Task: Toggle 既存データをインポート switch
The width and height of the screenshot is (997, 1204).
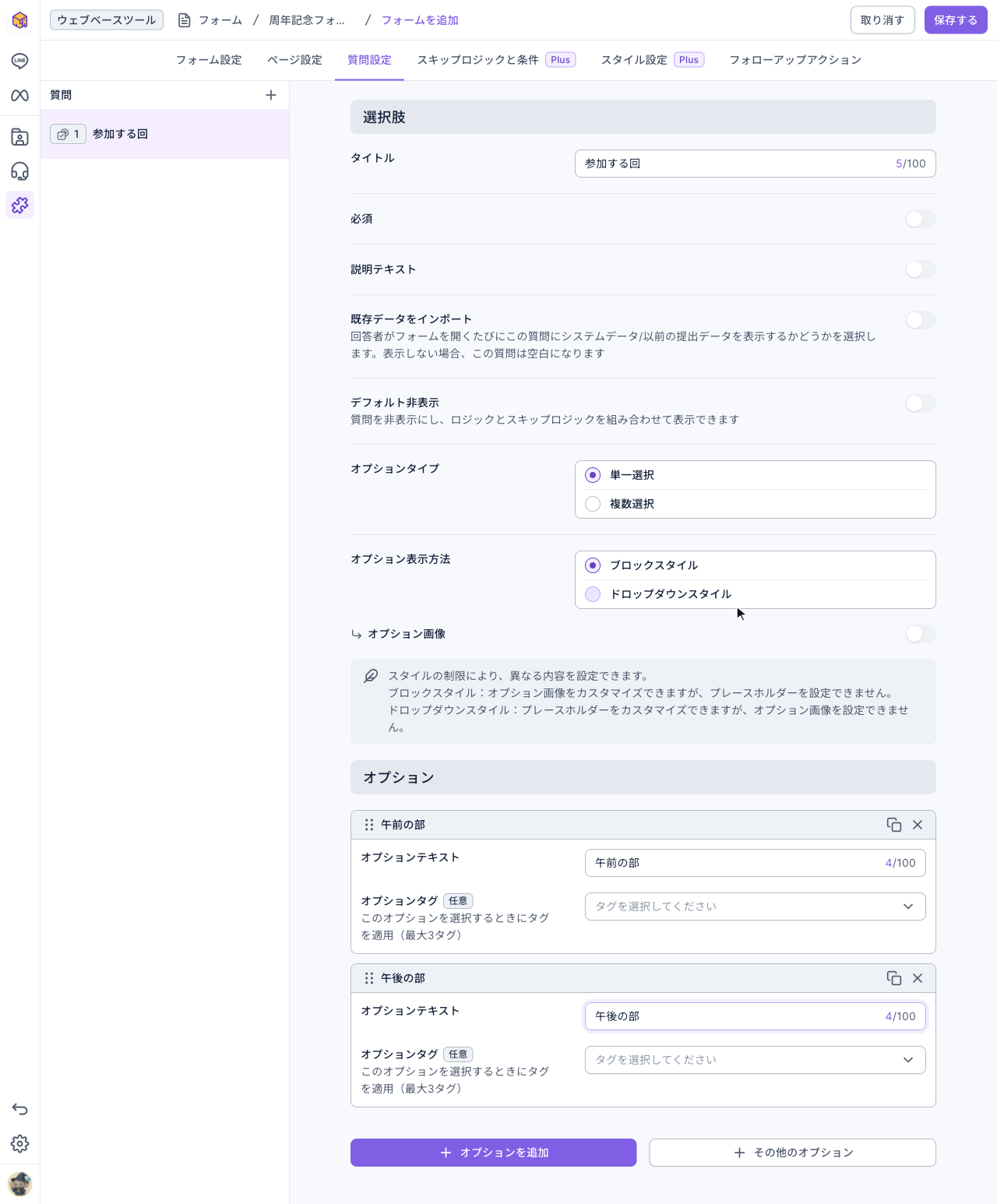Action: [x=920, y=320]
